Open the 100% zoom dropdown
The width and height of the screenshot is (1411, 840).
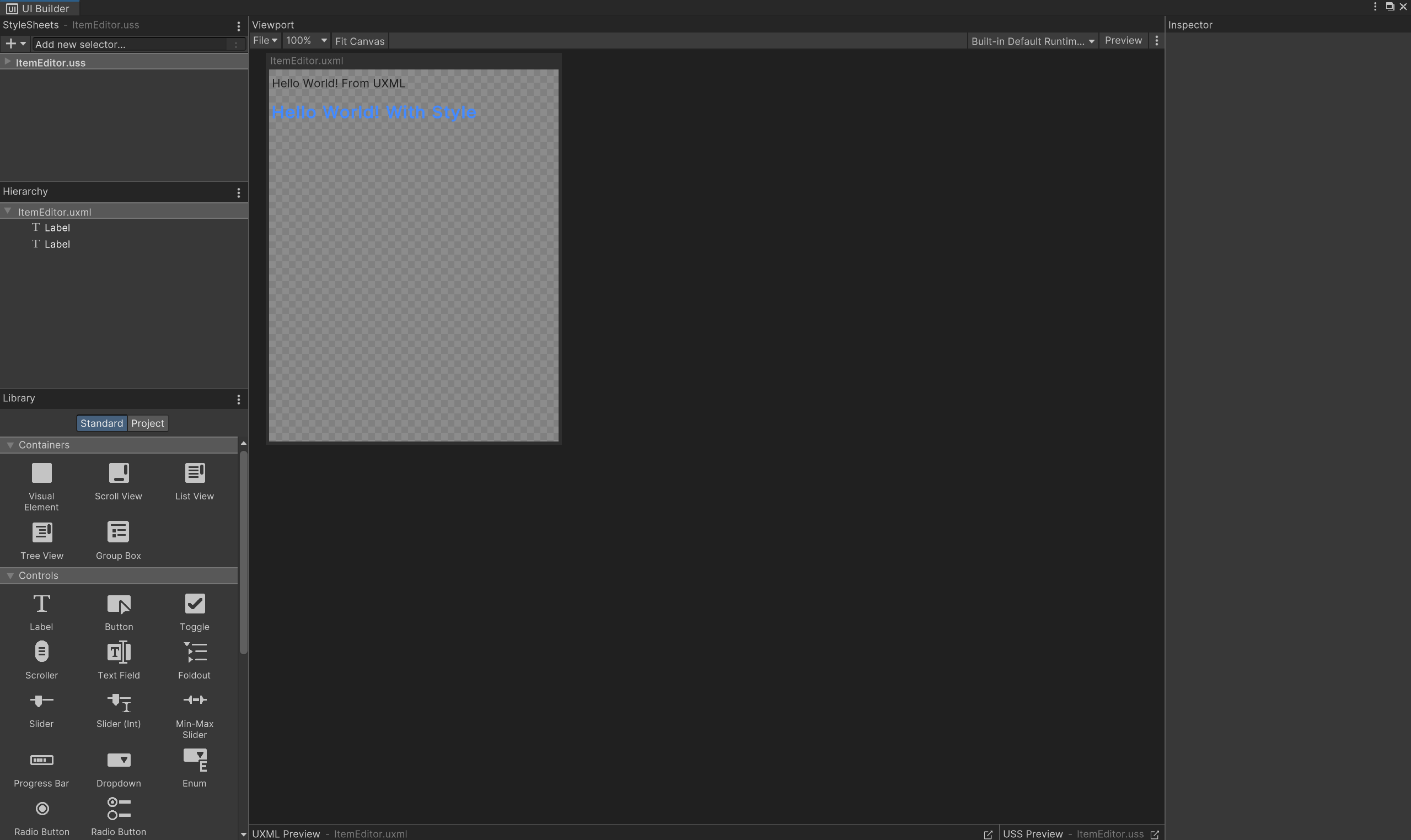point(307,41)
